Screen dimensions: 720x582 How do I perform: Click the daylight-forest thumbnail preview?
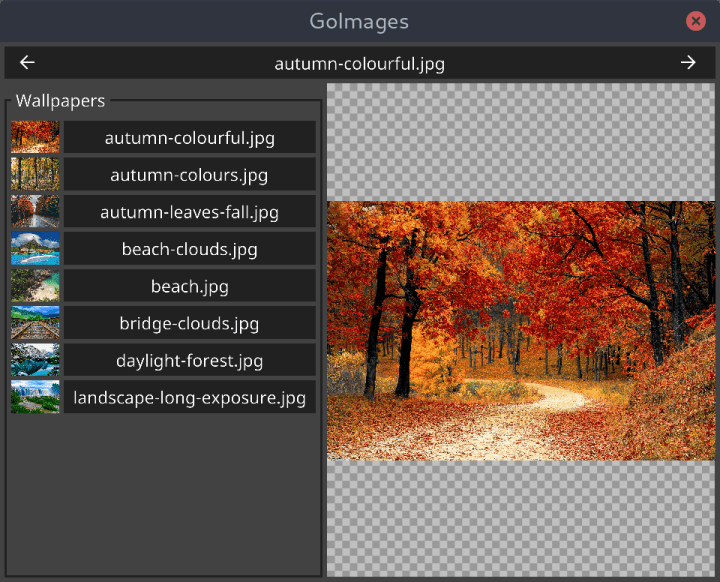[x=35, y=360]
